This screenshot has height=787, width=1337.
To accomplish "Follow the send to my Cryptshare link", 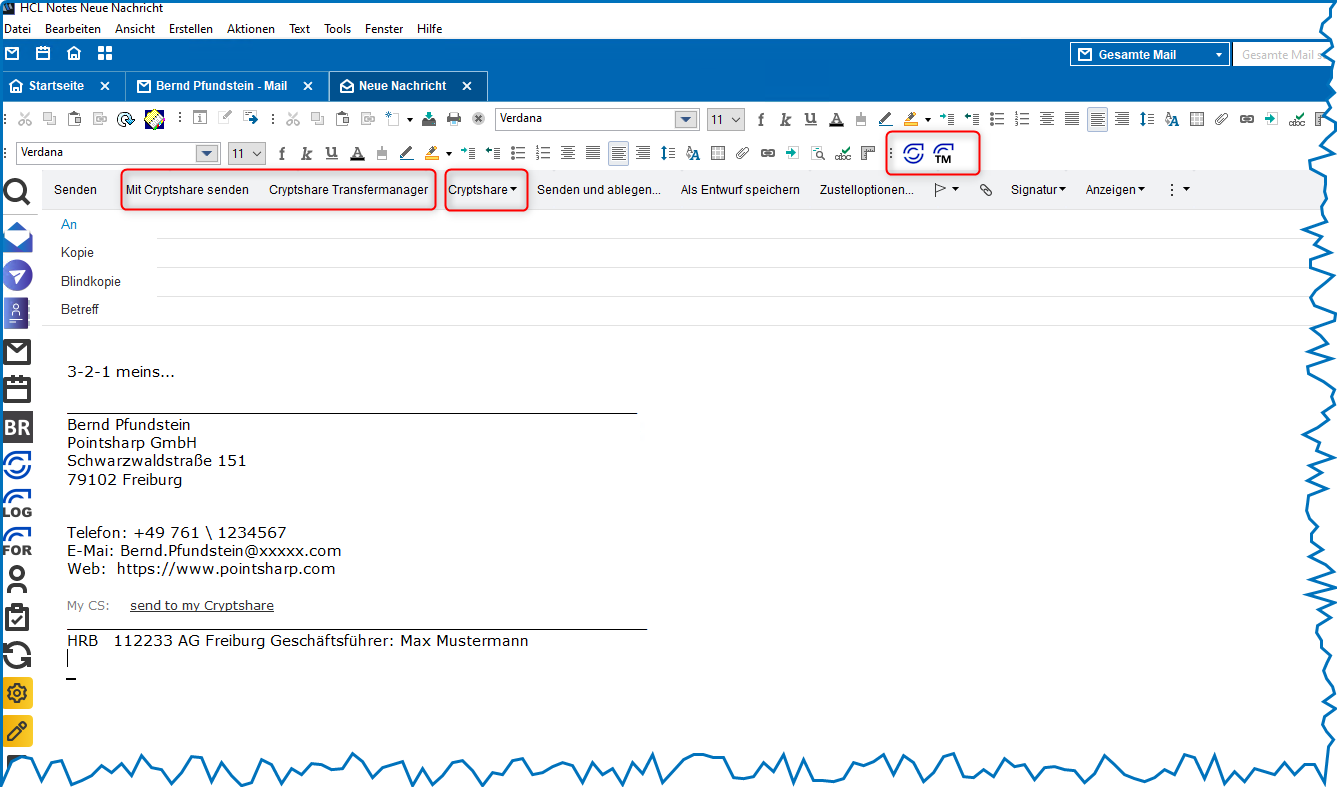I will [201, 606].
